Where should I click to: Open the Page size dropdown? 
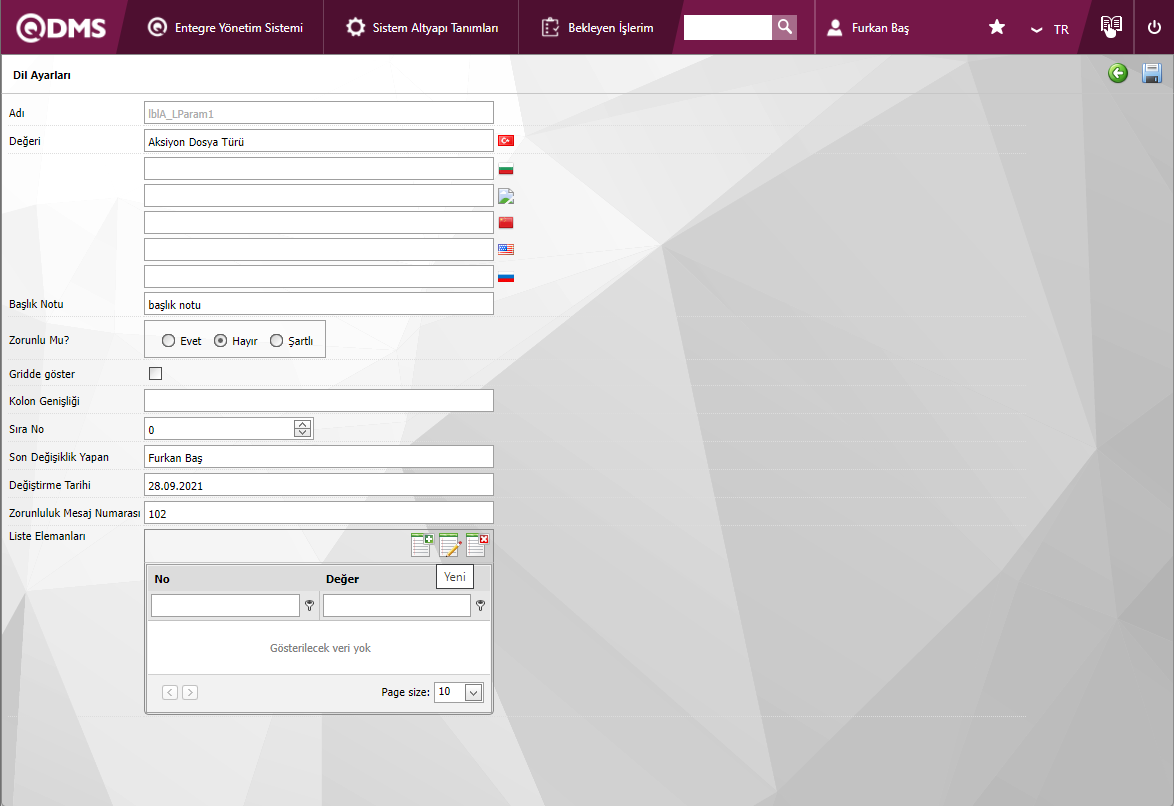pos(473,692)
